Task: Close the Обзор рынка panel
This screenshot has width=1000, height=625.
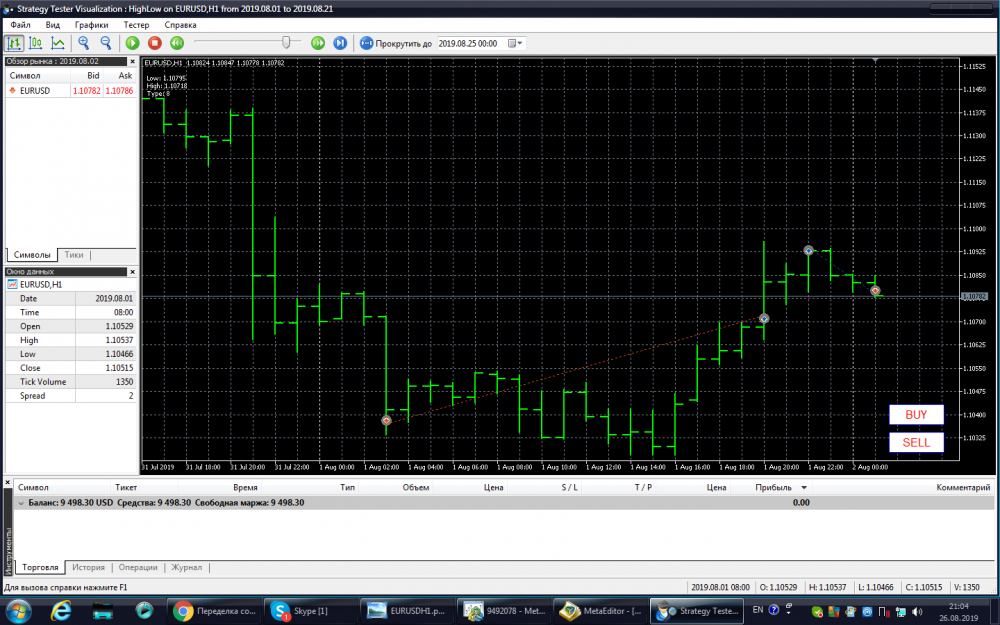Action: tap(133, 62)
